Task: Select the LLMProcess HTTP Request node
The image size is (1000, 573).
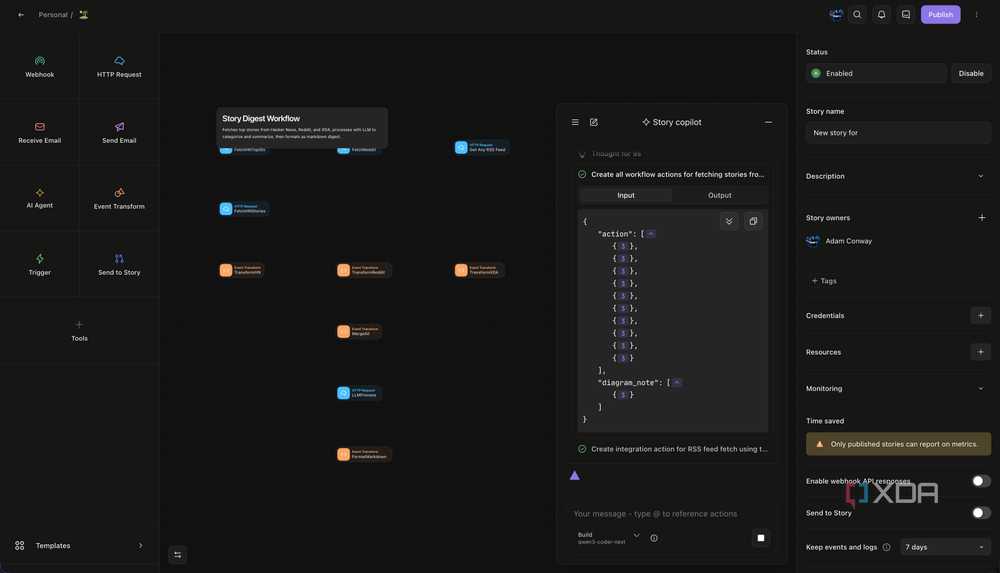Action: pos(359,392)
